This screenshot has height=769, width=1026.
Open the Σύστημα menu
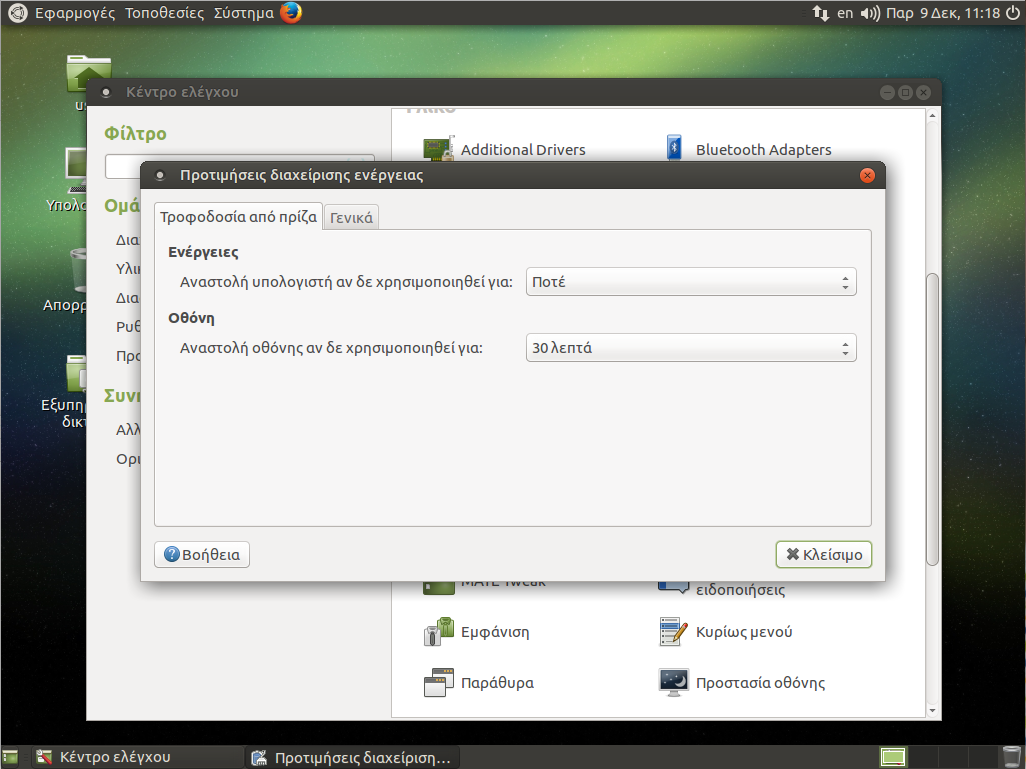(243, 13)
